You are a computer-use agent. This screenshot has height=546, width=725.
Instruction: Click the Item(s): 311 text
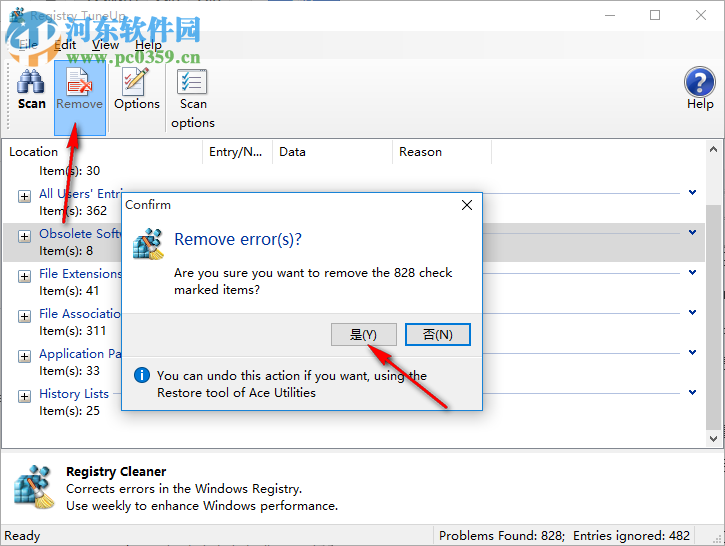[73, 331]
